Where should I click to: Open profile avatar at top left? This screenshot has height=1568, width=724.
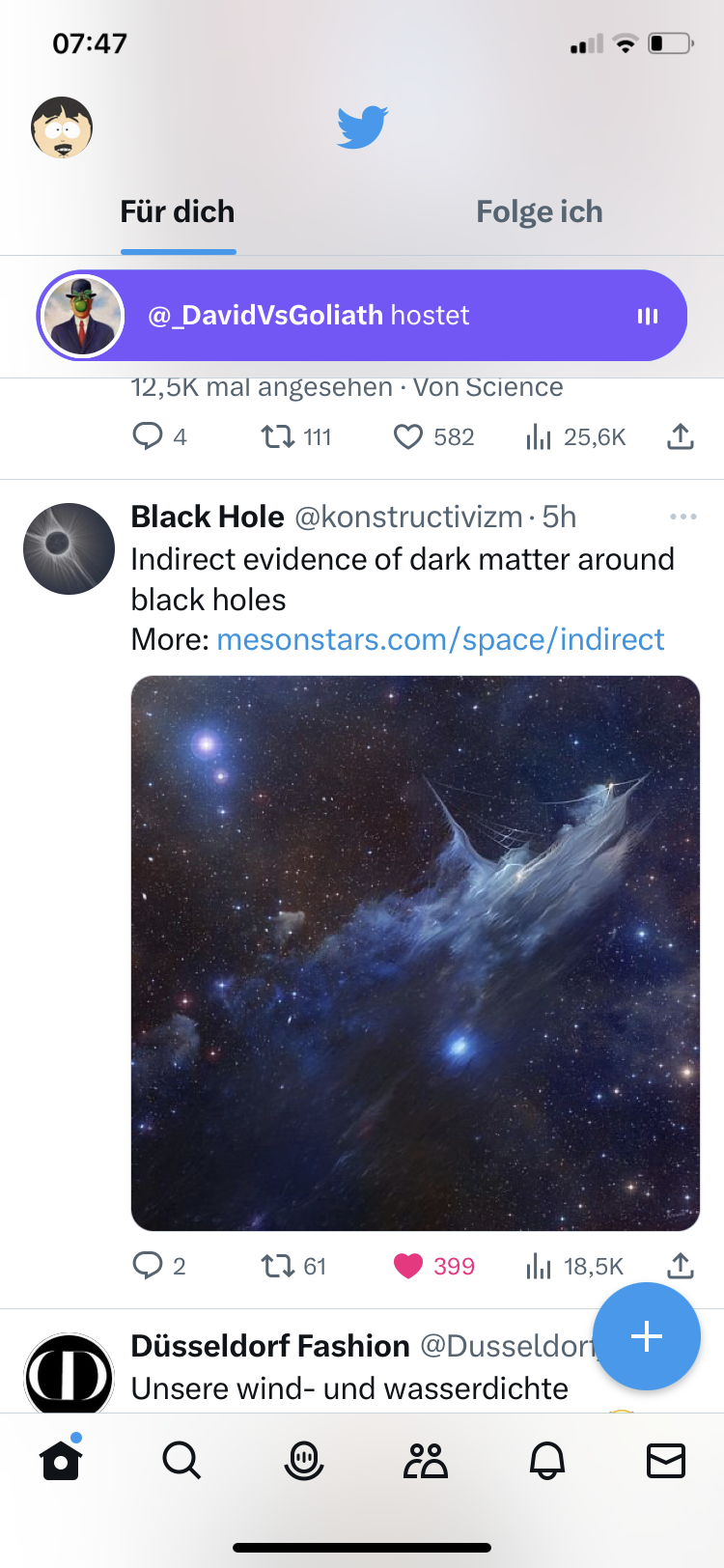tap(62, 126)
